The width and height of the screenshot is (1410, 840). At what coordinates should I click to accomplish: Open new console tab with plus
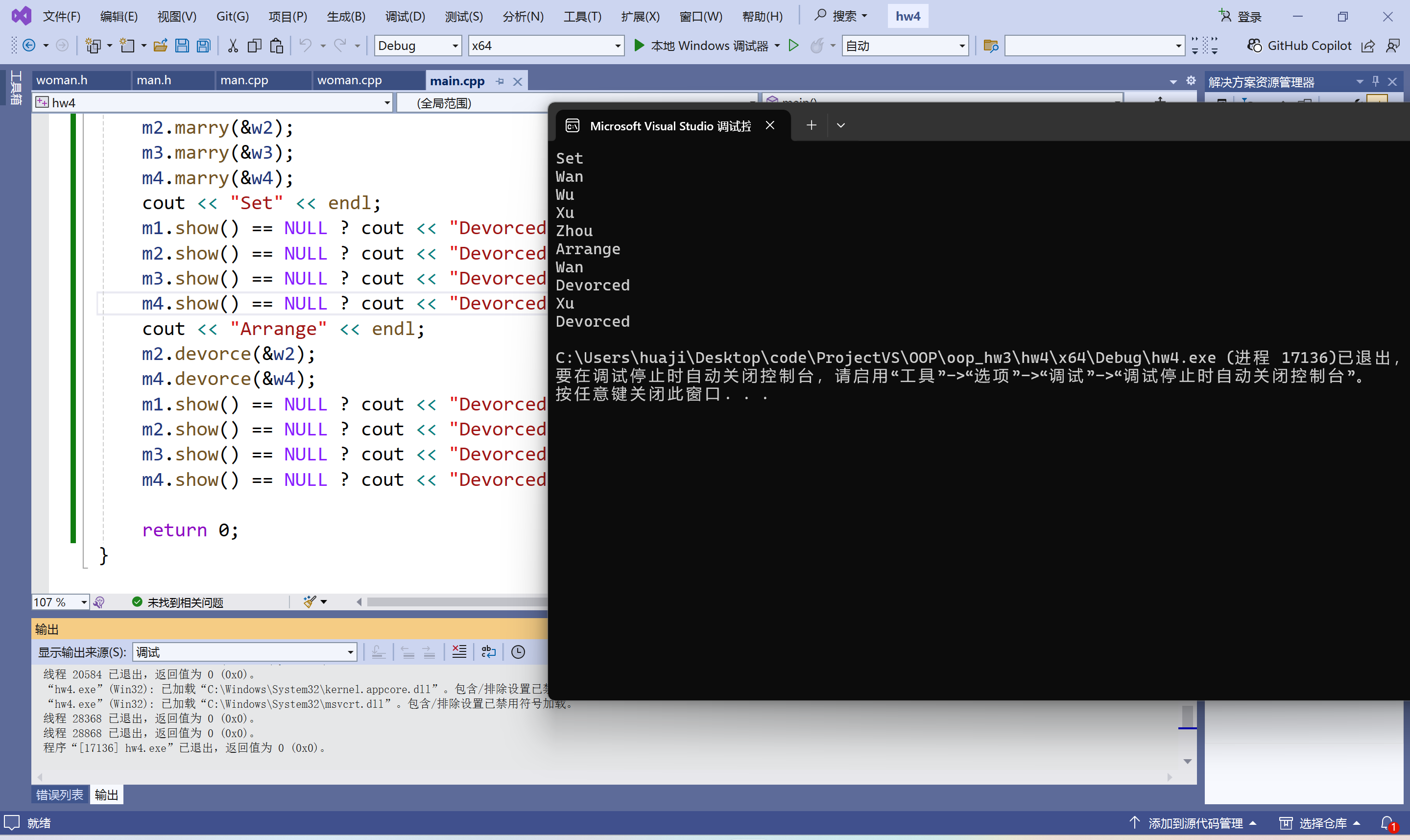811,125
